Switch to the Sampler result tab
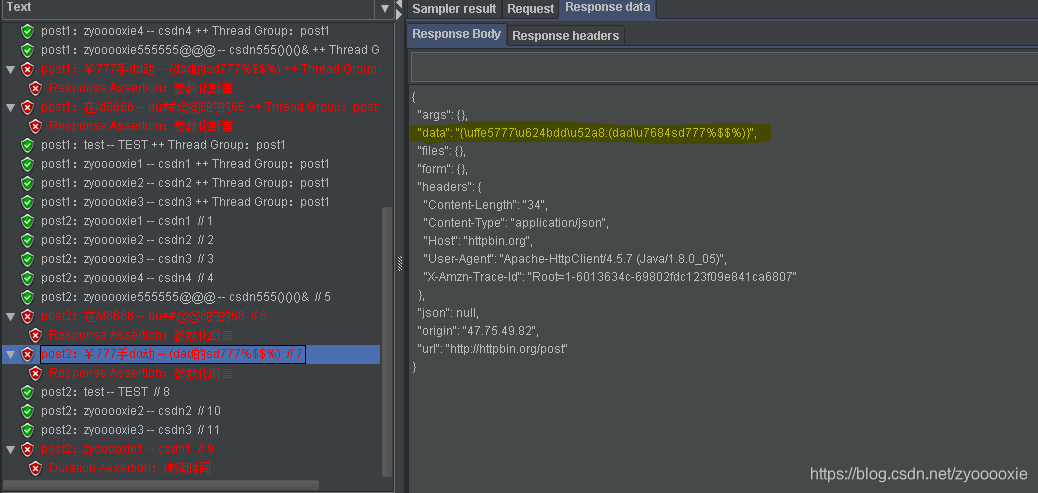The image size is (1038, 493). 454,9
